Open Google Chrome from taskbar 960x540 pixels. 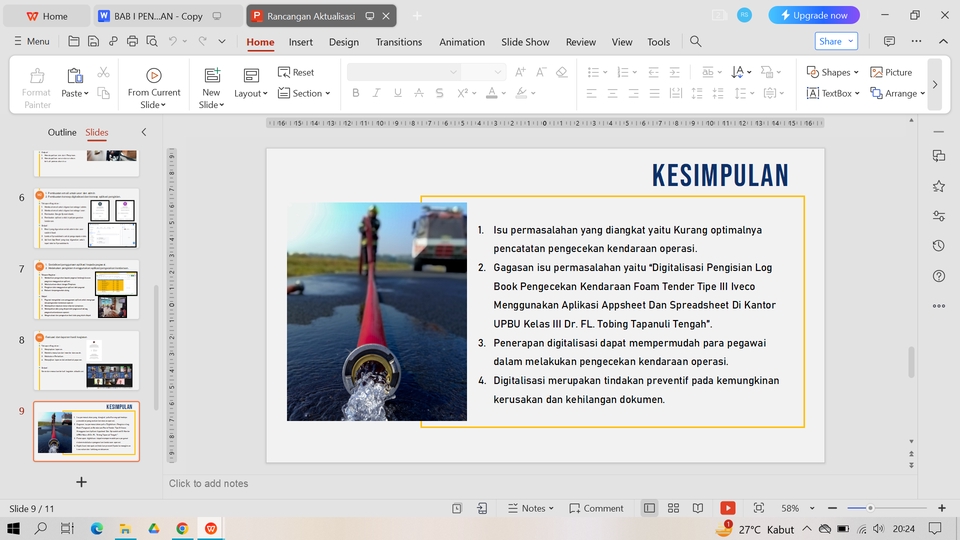182,528
